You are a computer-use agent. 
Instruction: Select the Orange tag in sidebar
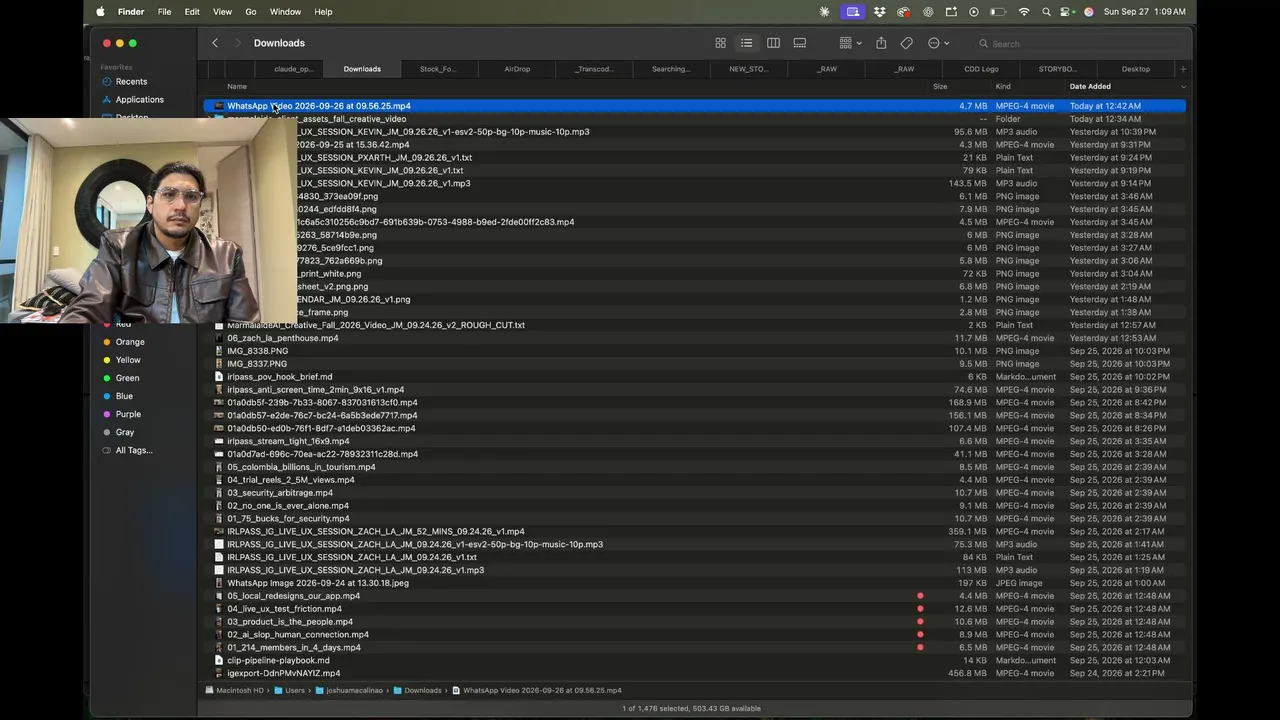(x=130, y=342)
